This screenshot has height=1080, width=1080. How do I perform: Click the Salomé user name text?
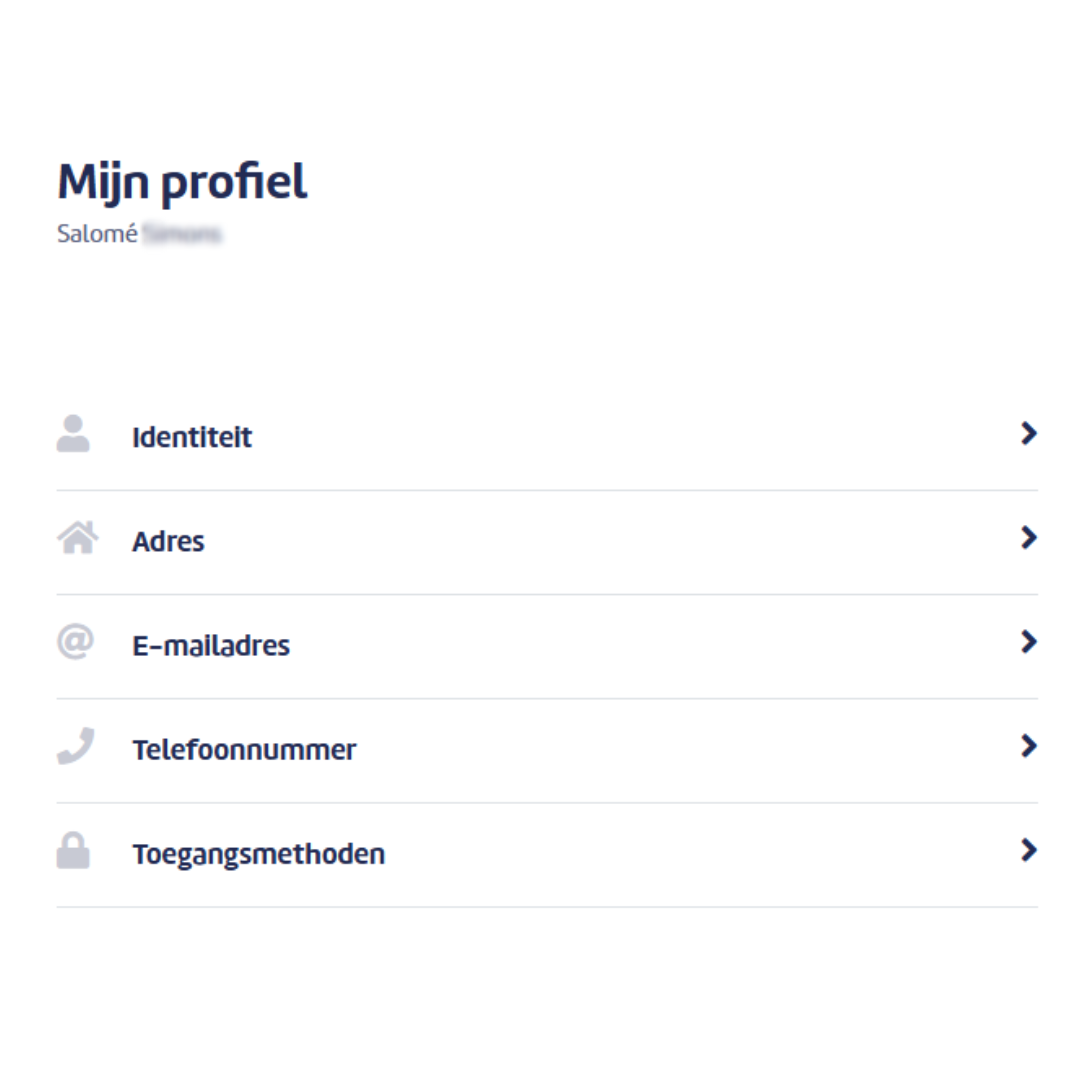[97, 234]
